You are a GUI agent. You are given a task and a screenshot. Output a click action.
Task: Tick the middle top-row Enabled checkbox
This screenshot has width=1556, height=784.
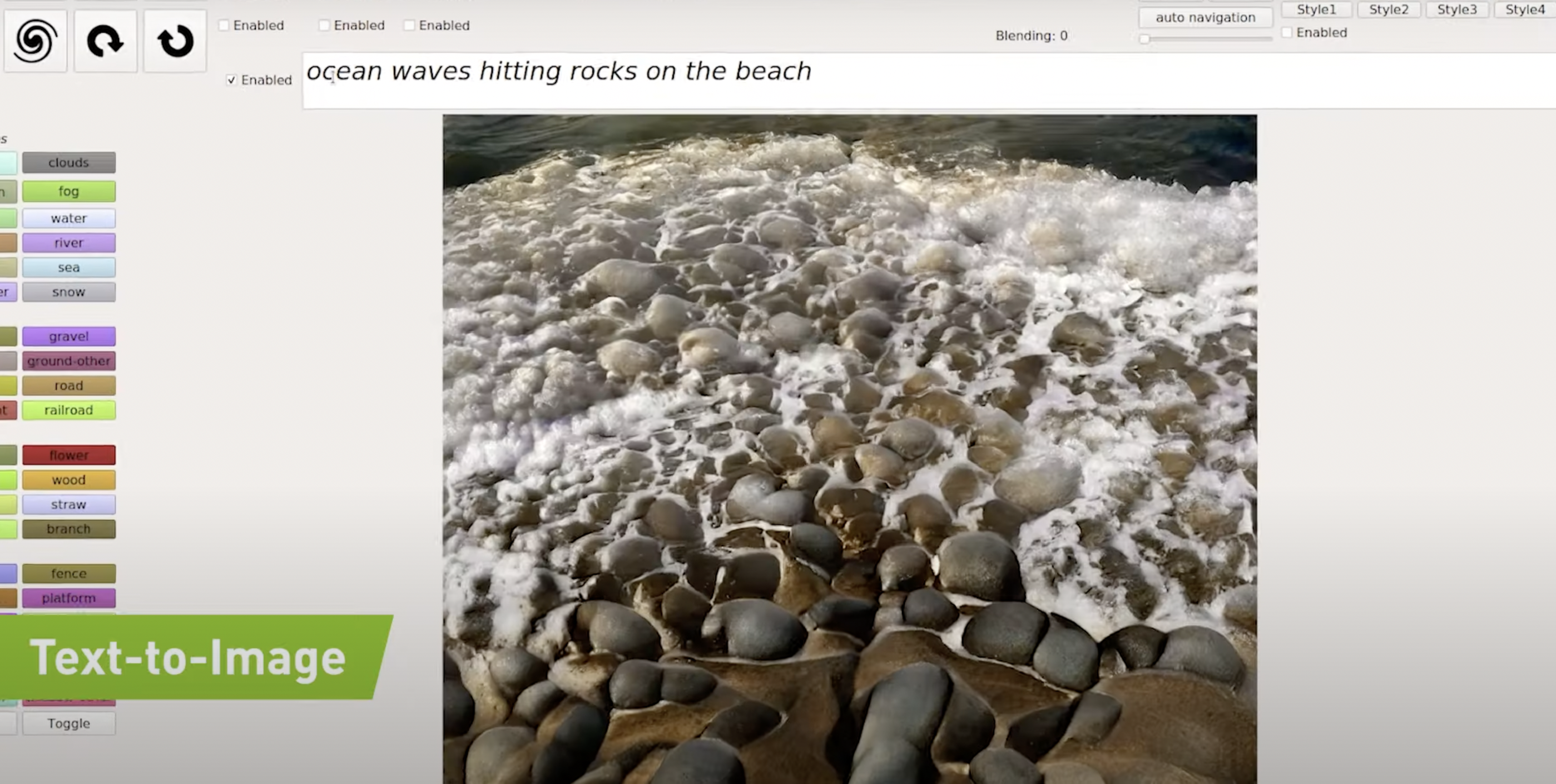point(324,26)
